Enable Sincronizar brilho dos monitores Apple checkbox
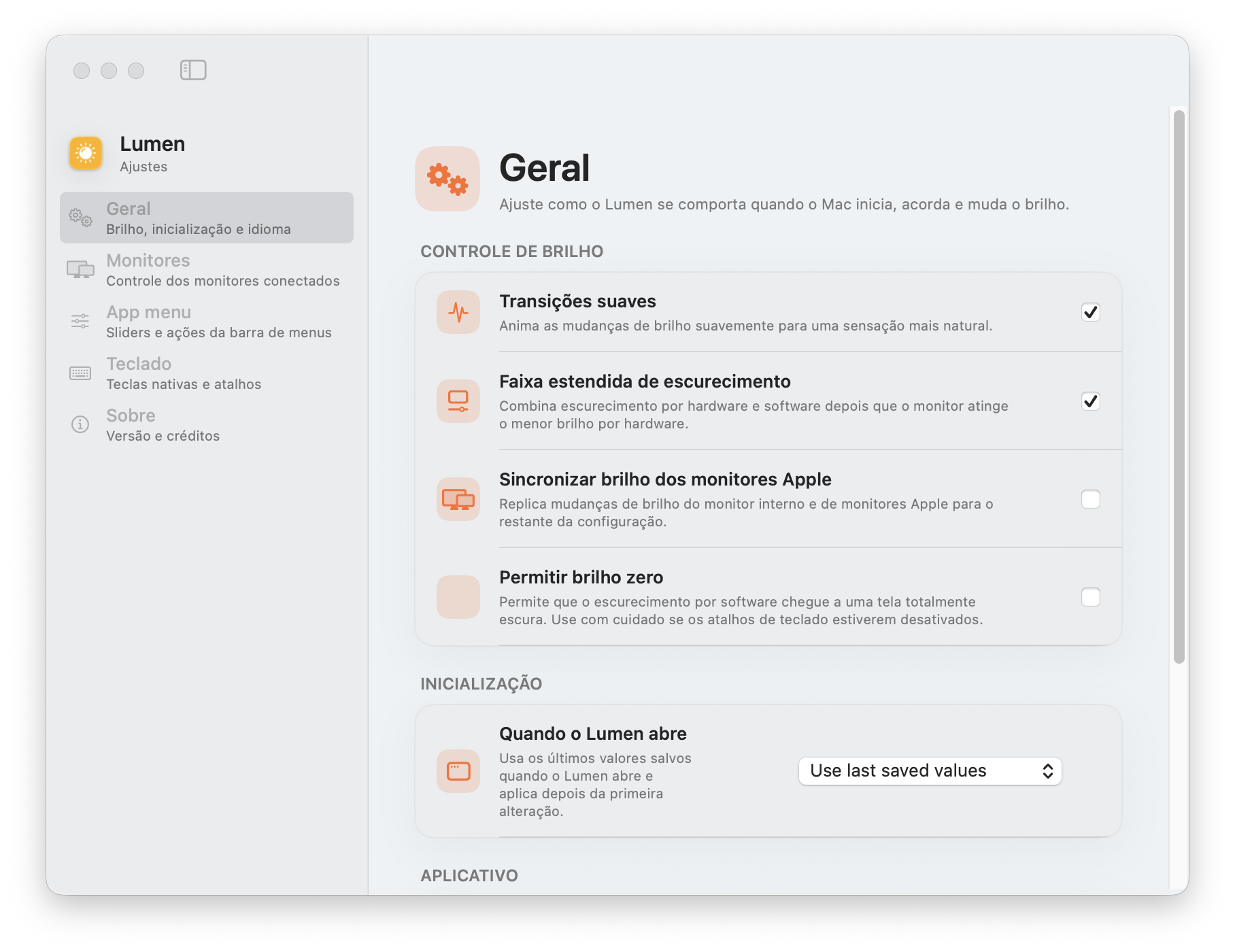This screenshot has height=952, width=1235. coord(1091,499)
